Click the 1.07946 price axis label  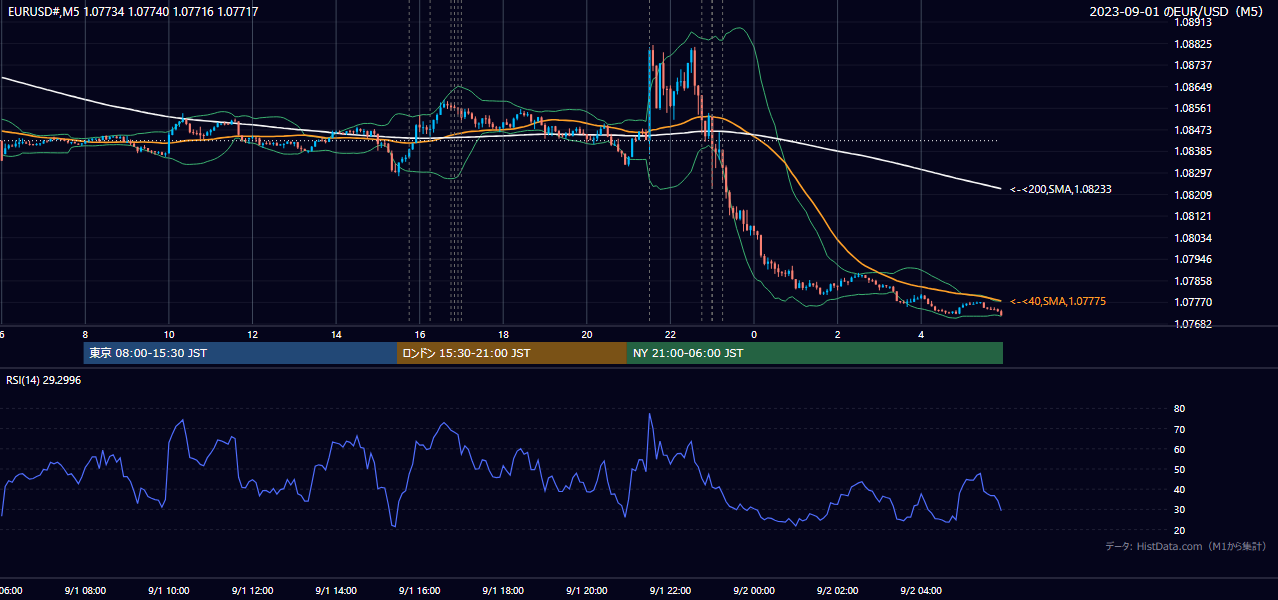[x=1194, y=259]
